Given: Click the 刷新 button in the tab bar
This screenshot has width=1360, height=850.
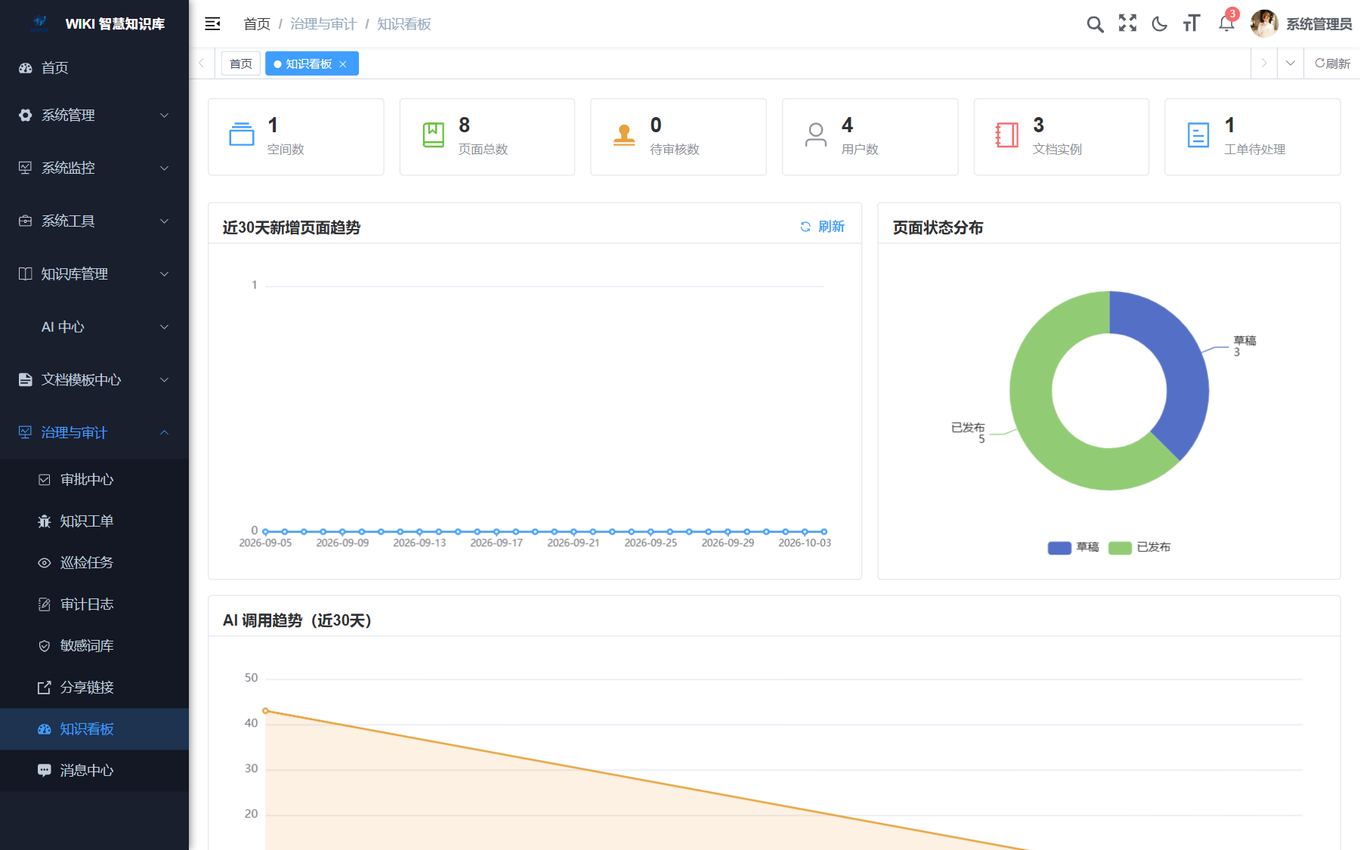Looking at the screenshot, I should click(x=1332, y=63).
